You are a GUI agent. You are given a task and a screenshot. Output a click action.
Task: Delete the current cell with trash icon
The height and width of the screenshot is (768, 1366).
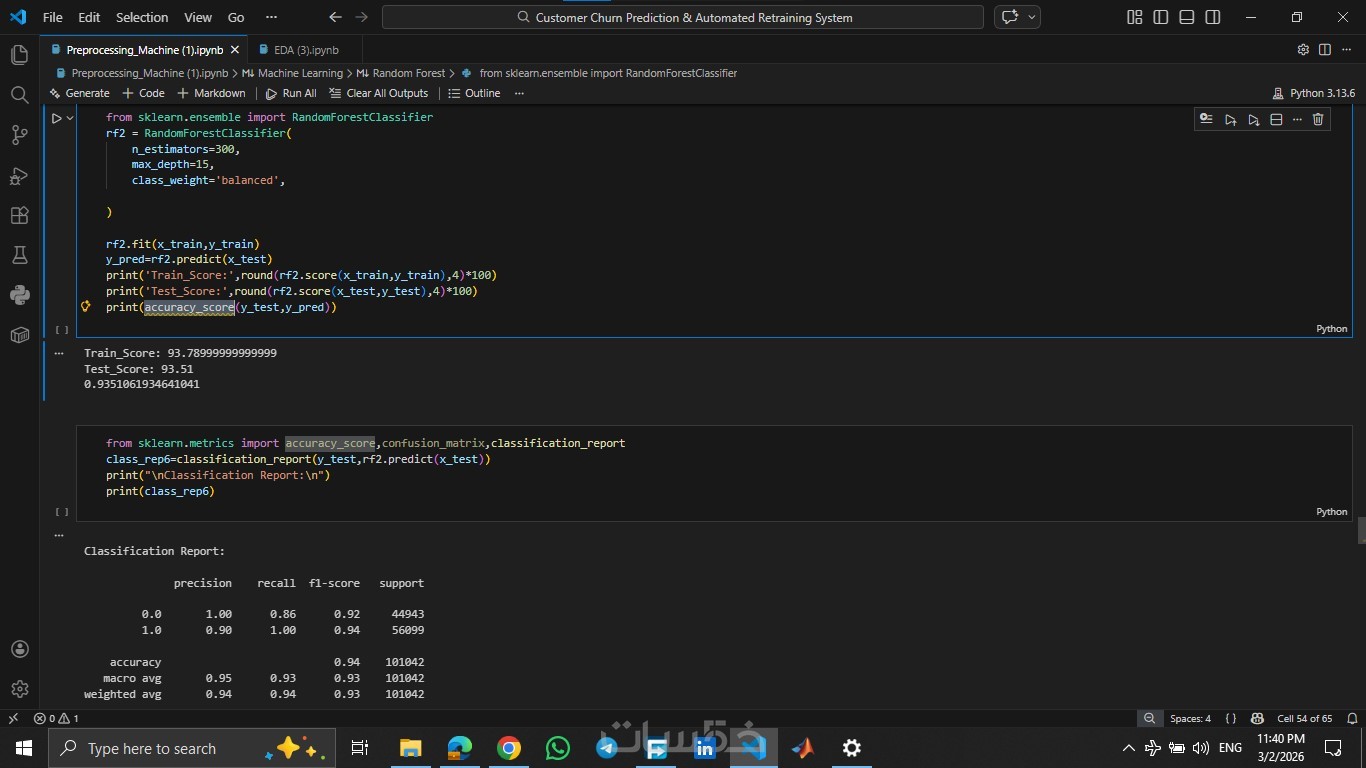(1318, 120)
